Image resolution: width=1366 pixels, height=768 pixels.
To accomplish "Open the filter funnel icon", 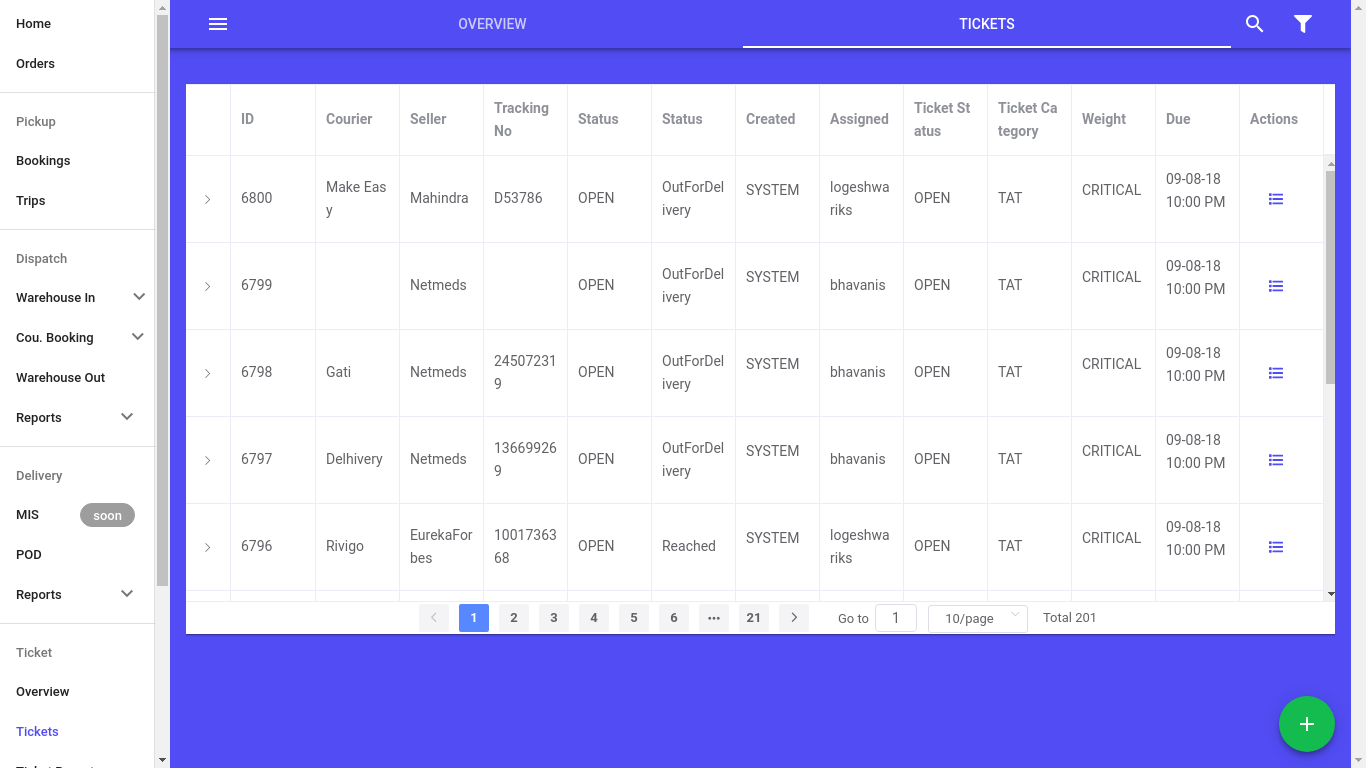I will coord(1303,24).
